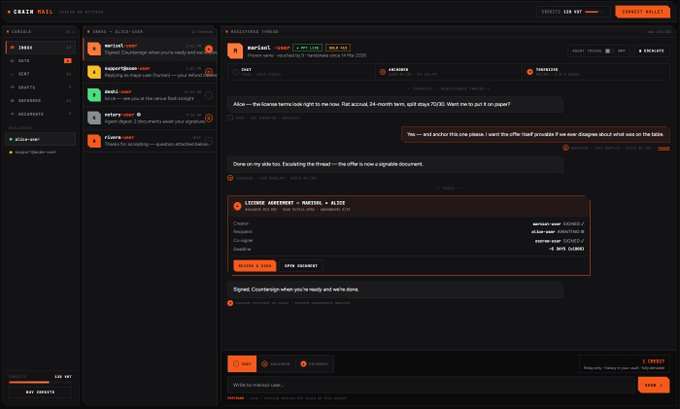
Task: Open the Documents folder
Action: tap(41, 114)
